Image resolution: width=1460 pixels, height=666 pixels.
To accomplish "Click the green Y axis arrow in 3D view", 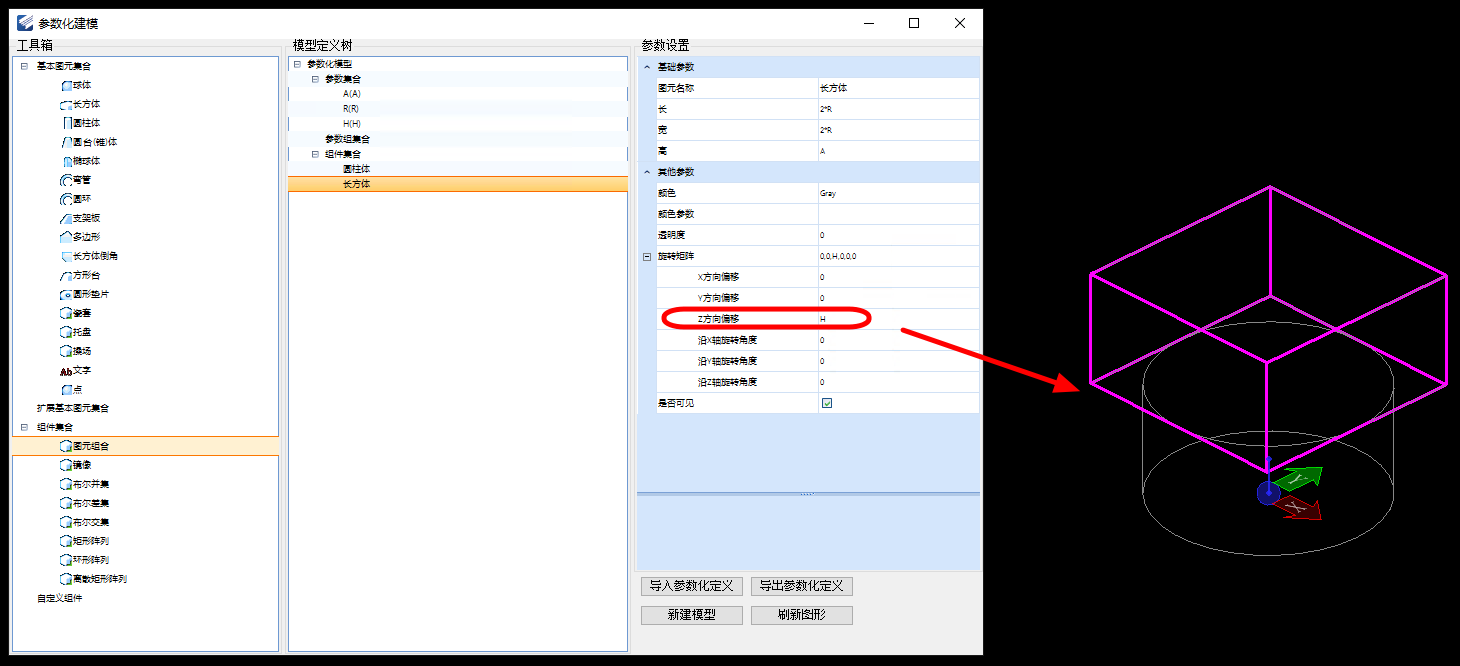I will point(1300,479).
